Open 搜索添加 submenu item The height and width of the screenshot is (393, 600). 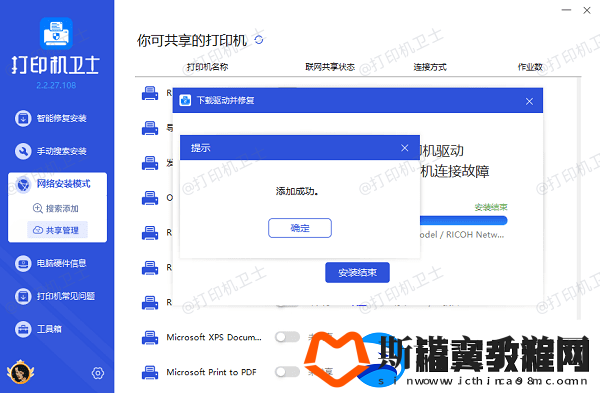[x=56, y=209]
